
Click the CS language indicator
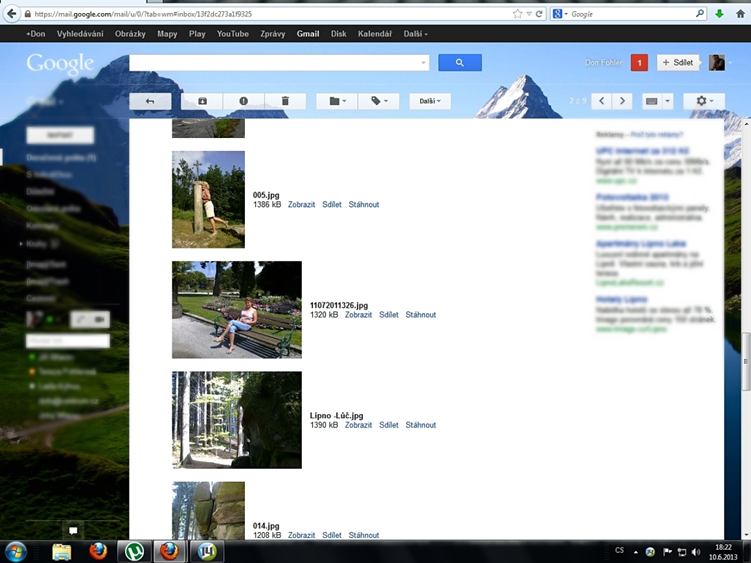tap(619, 551)
